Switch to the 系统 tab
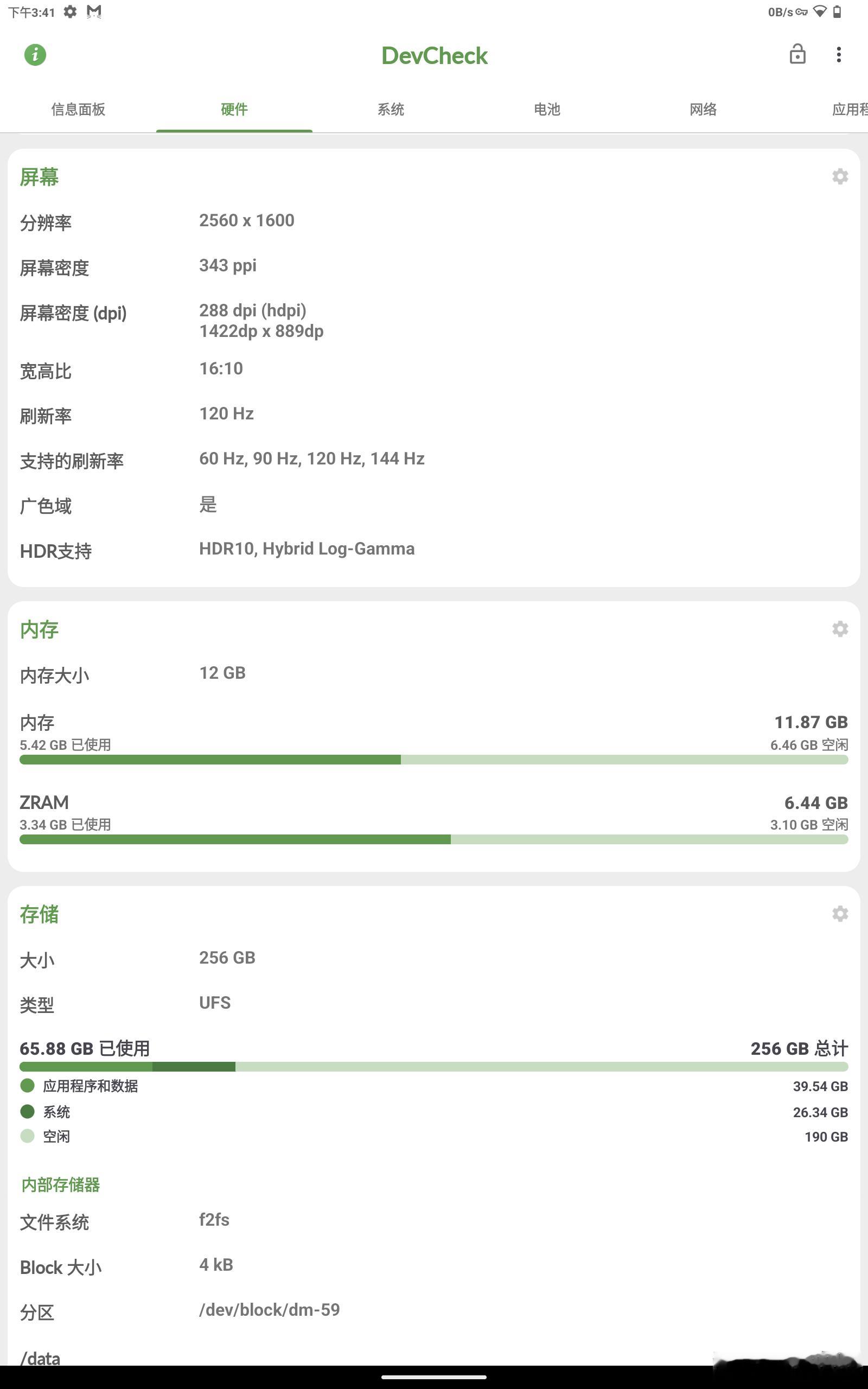The height and width of the screenshot is (1389, 868). pos(391,109)
